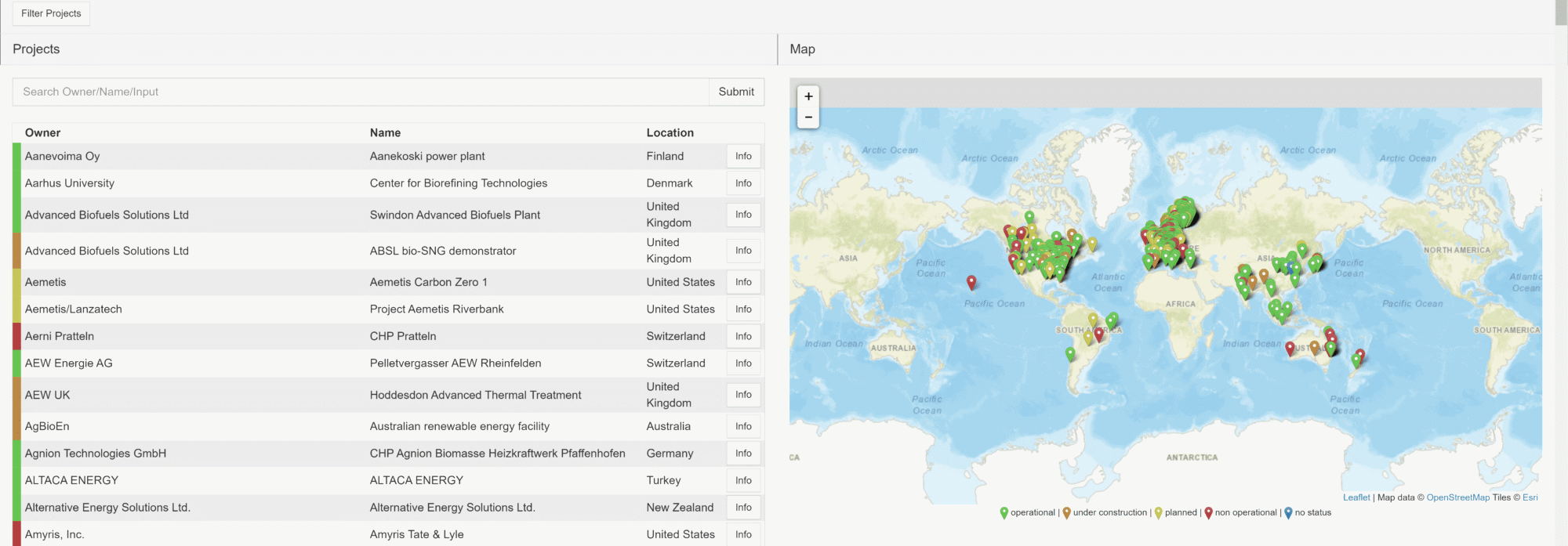Open the Leaflet attribution link
The width and height of the screenshot is (1568, 546).
1356,497
